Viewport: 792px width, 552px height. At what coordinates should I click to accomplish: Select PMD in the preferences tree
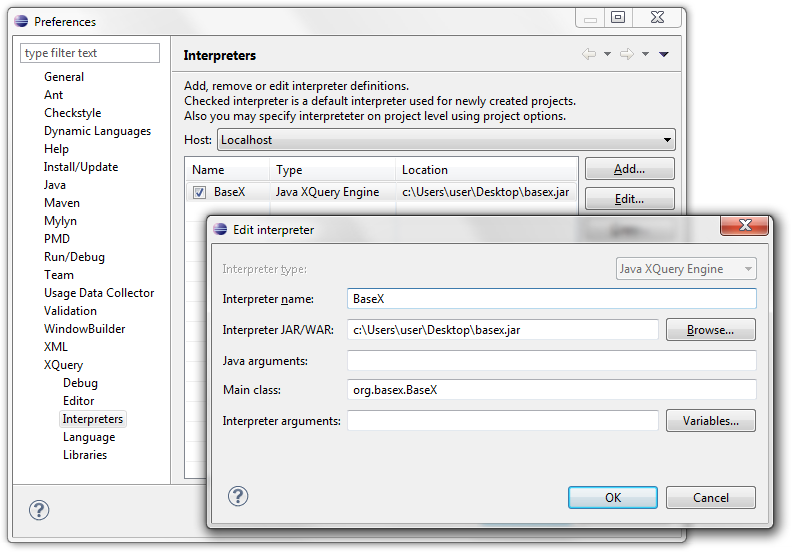coord(57,239)
